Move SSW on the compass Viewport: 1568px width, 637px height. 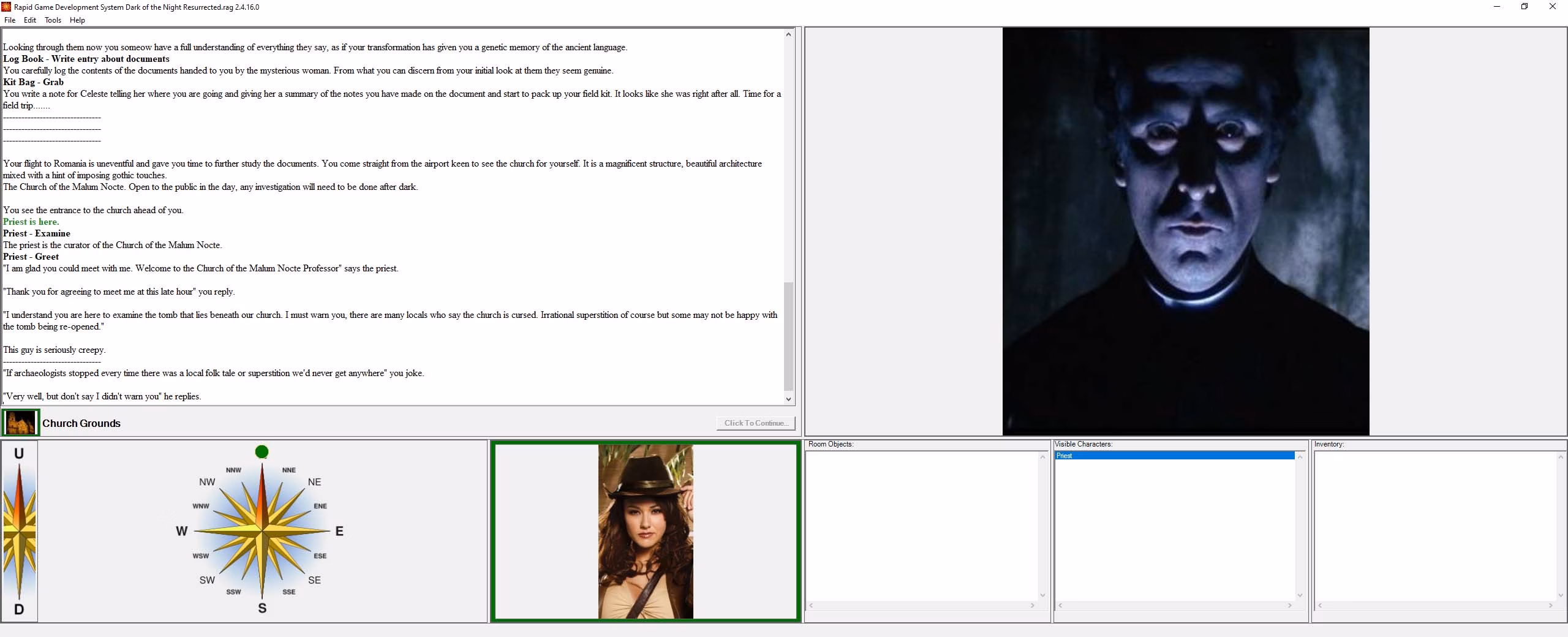point(233,592)
